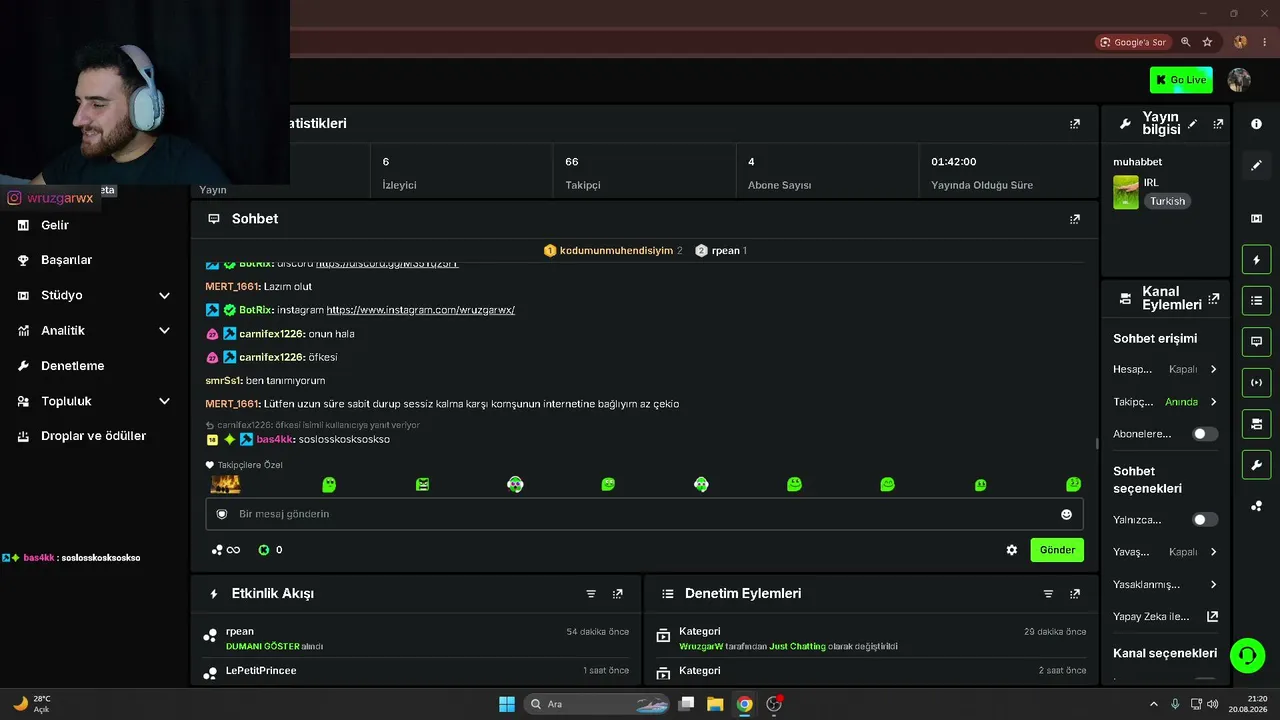
Task: Pop out the Etkinlik Akışı panel
Action: (618, 594)
